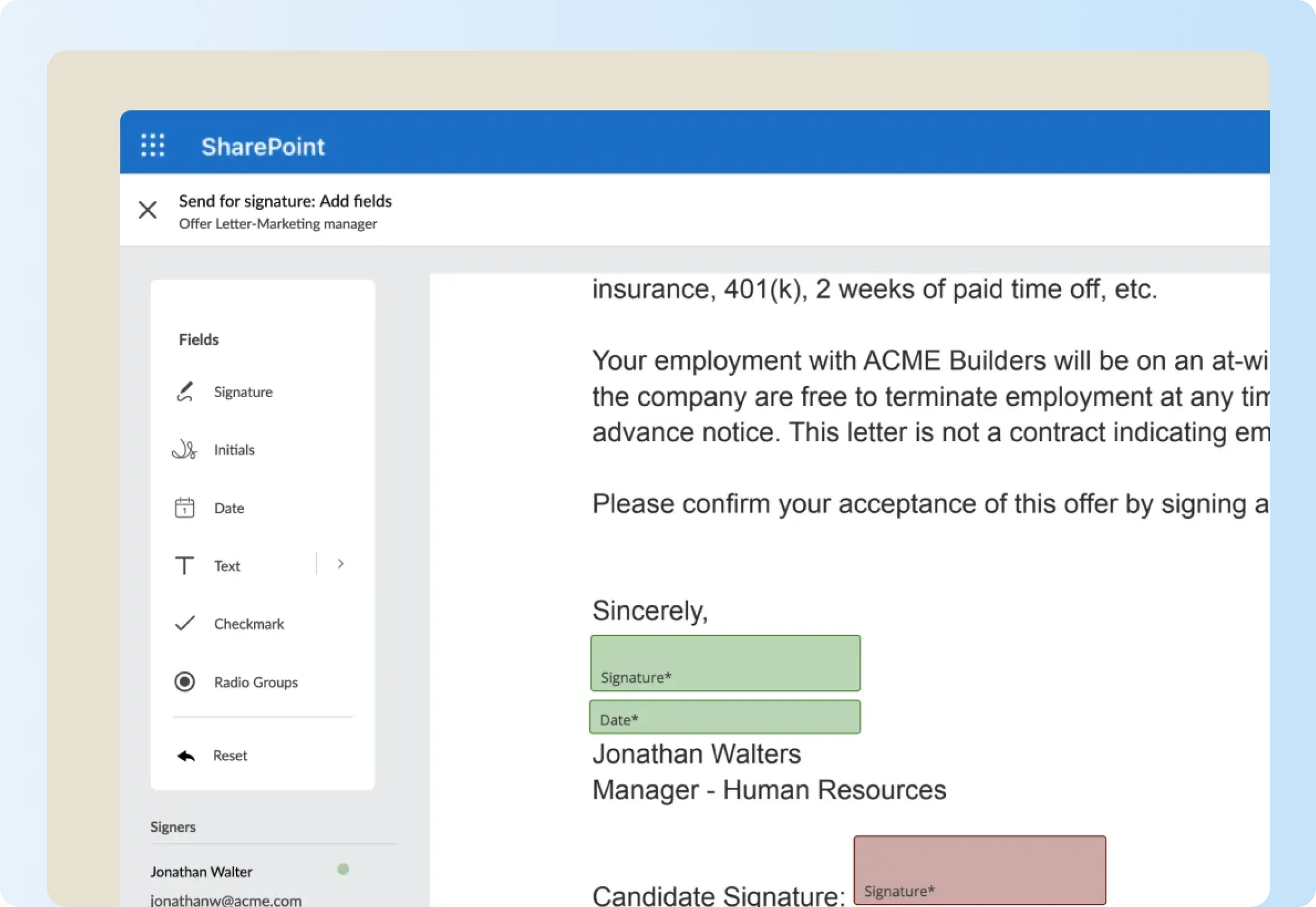Select the red candidate Signature* field

point(979,870)
